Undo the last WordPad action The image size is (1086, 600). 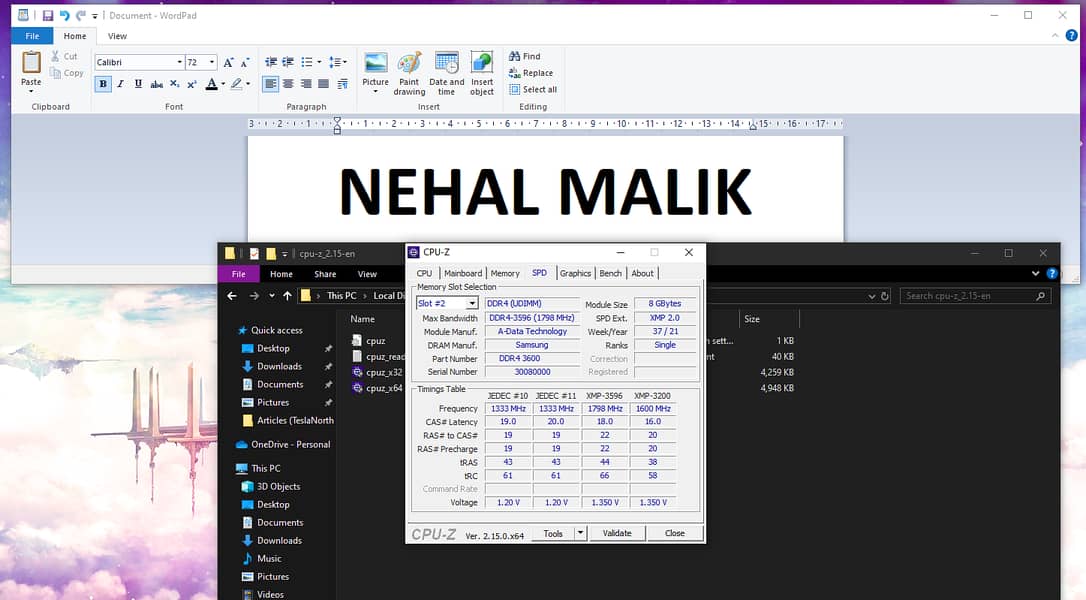[64, 15]
